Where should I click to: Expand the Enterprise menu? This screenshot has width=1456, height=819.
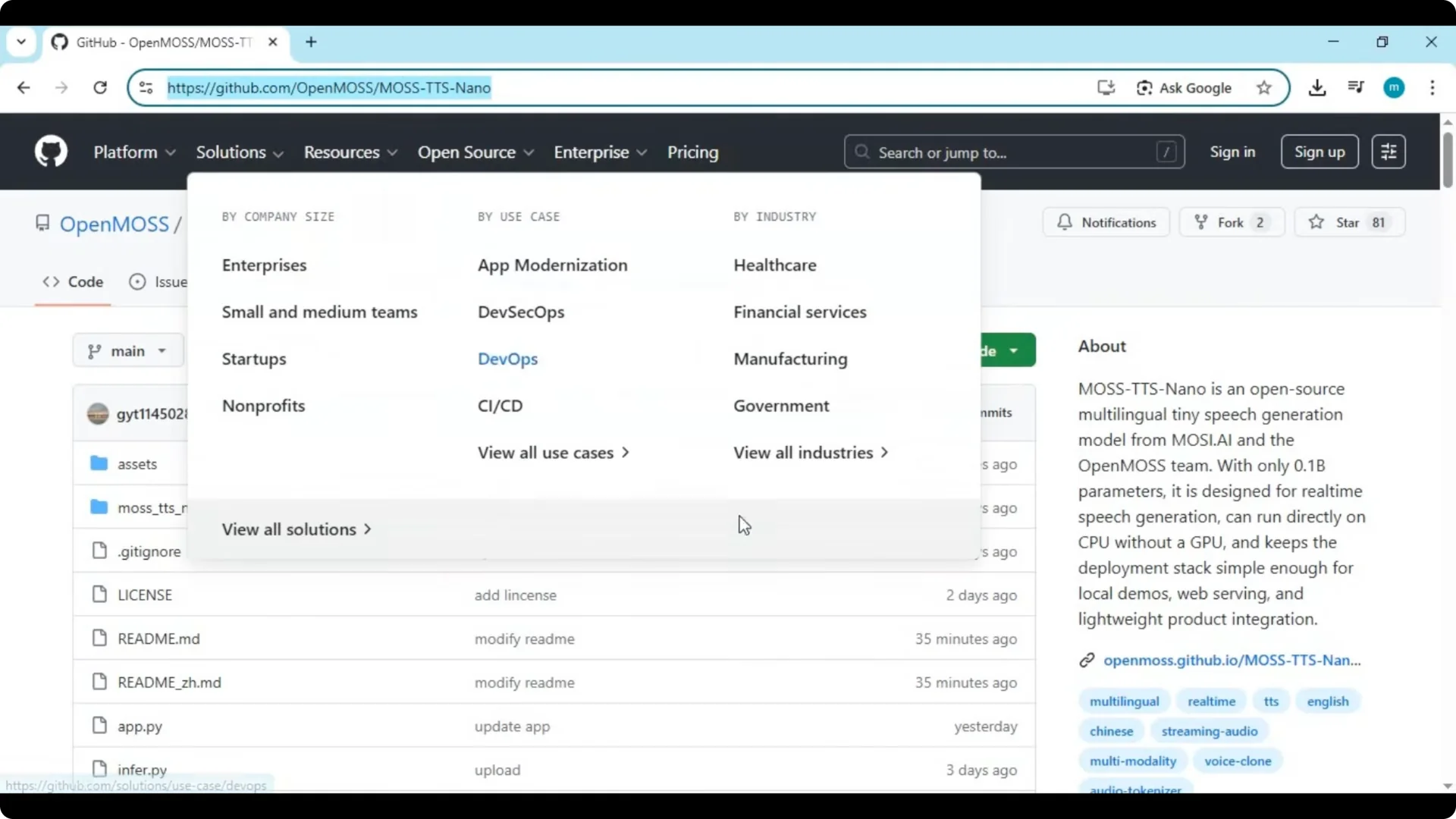pos(600,152)
